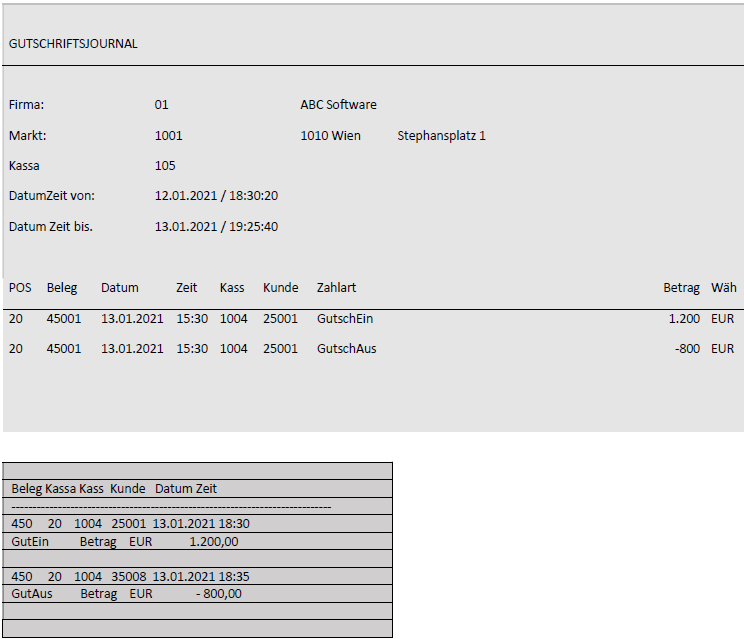The height and width of the screenshot is (639, 744).
Task: Select start timestamp 12.01.2021 / 18:30:20
Action: [216, 196]
